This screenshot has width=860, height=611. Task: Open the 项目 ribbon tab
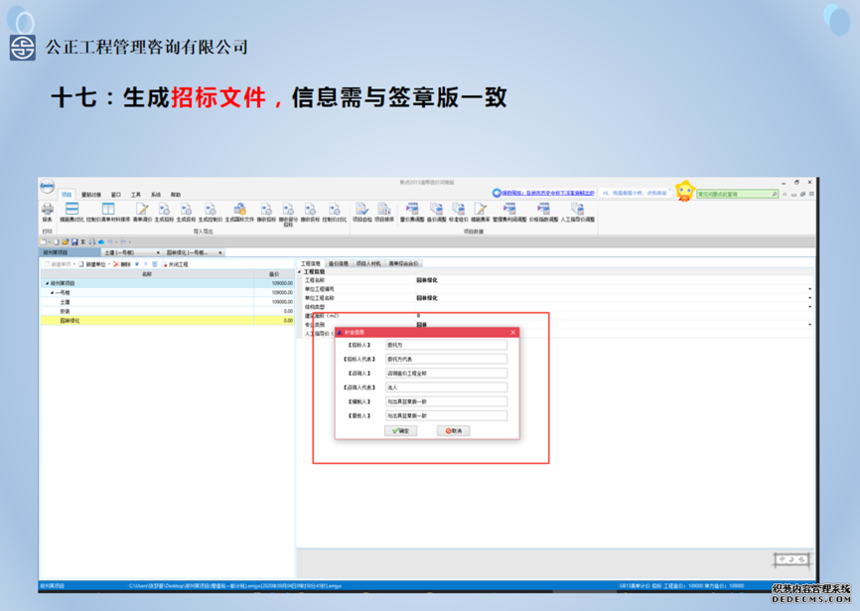[x=66, y=195]
